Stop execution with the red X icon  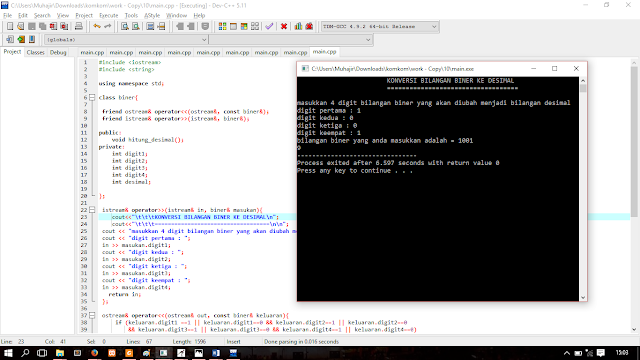point(284,27)
